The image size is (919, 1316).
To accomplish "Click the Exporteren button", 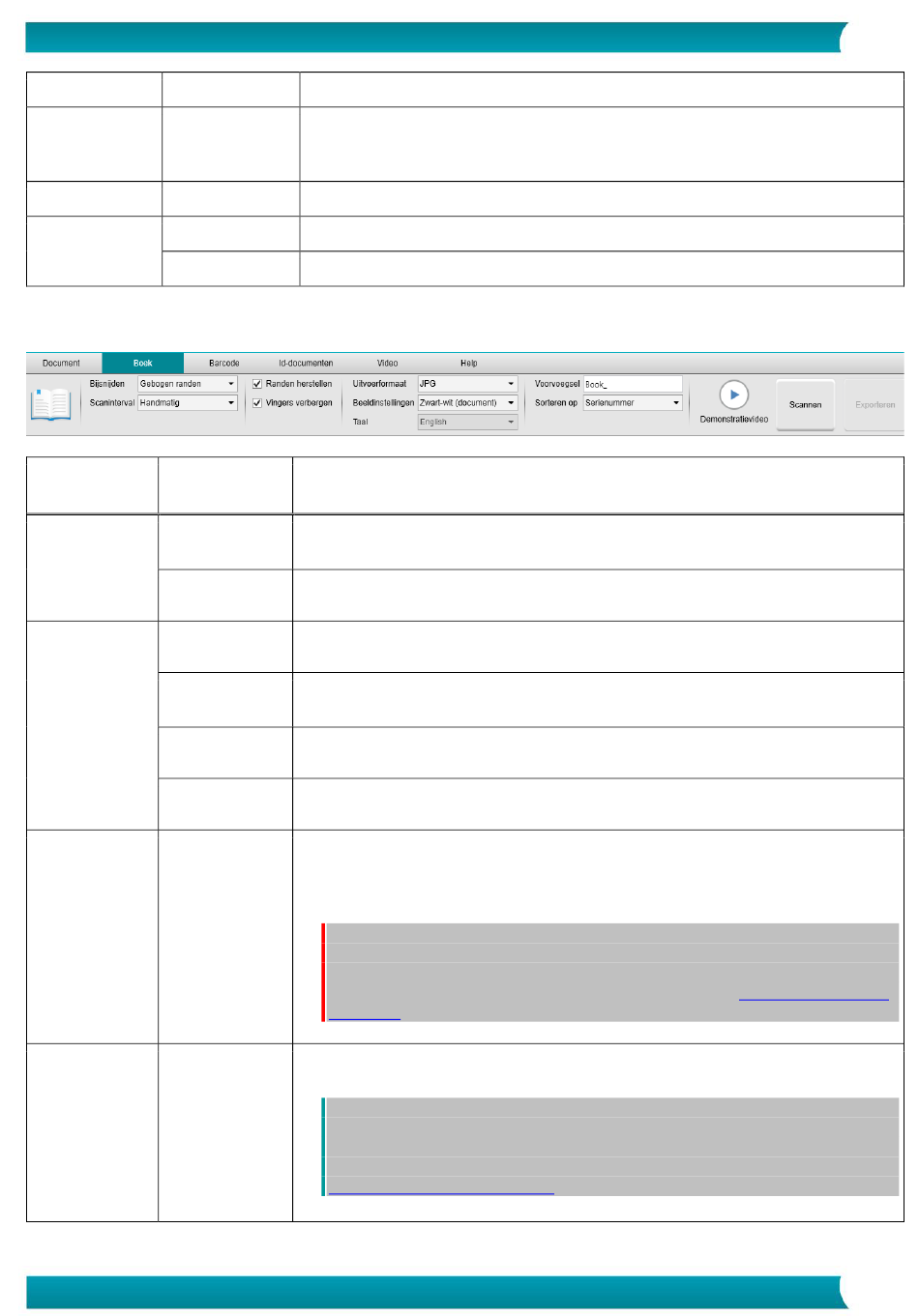I will point(875,405).
